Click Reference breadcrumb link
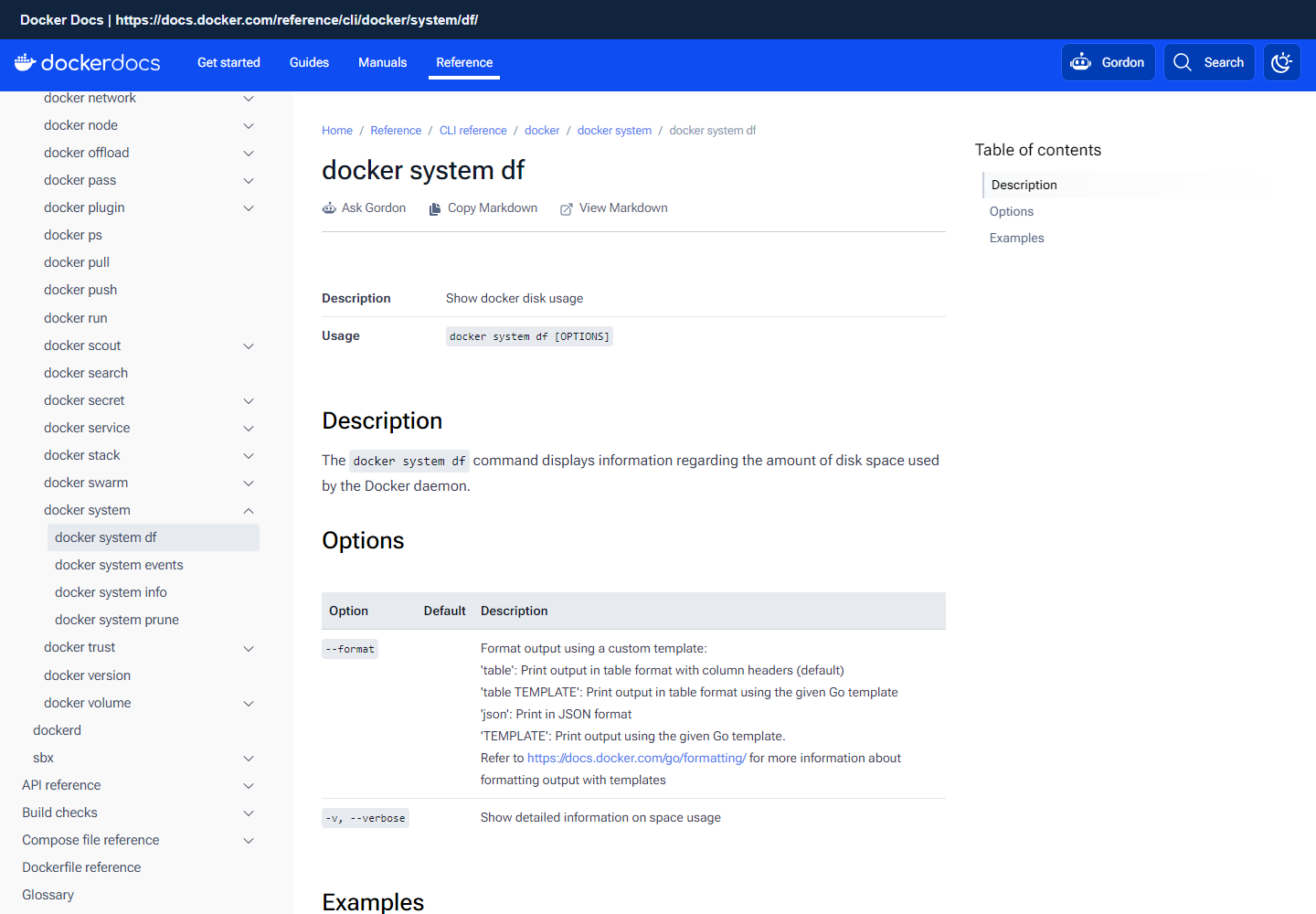 pos(396,131)
